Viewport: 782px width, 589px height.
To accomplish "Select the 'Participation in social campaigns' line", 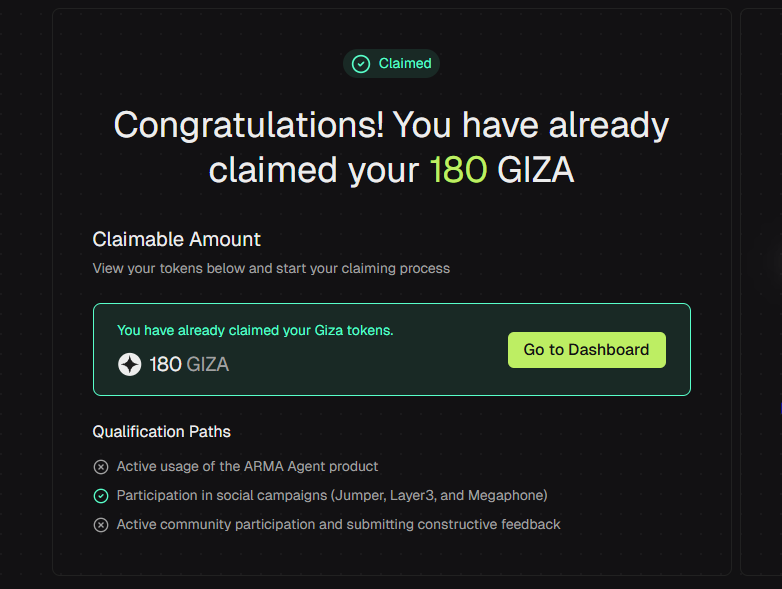I will click(332, 496).
